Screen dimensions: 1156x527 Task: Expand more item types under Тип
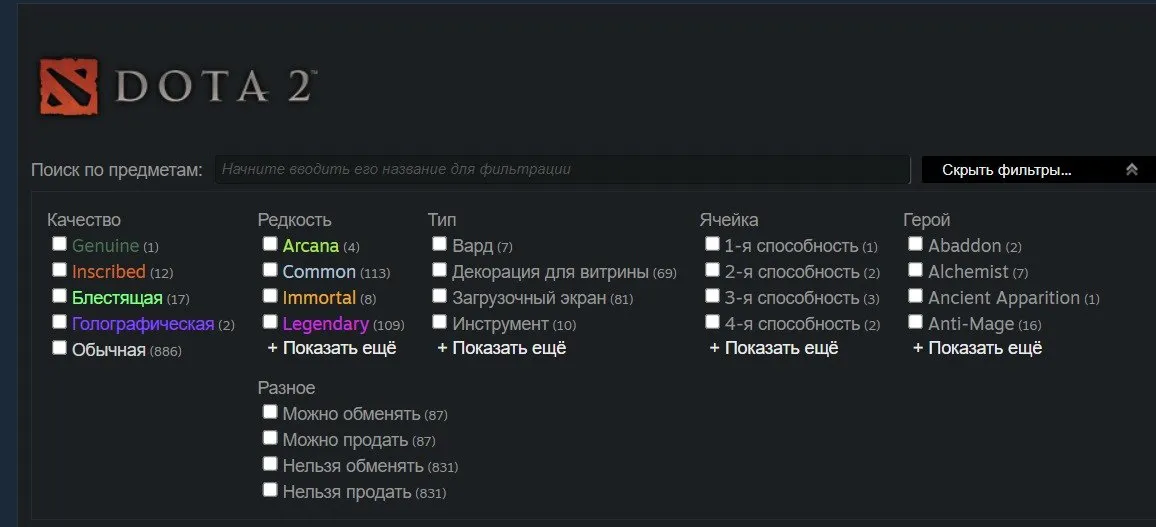pyautogui.click(x=501, y=348)
